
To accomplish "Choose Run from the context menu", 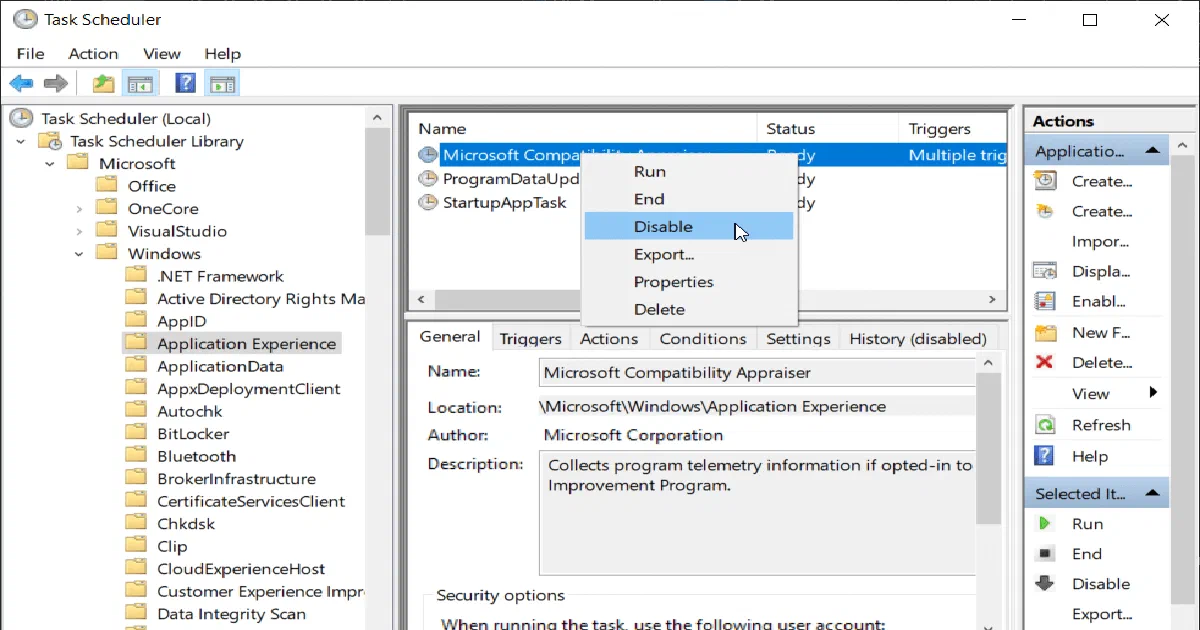I will point(689,172).
